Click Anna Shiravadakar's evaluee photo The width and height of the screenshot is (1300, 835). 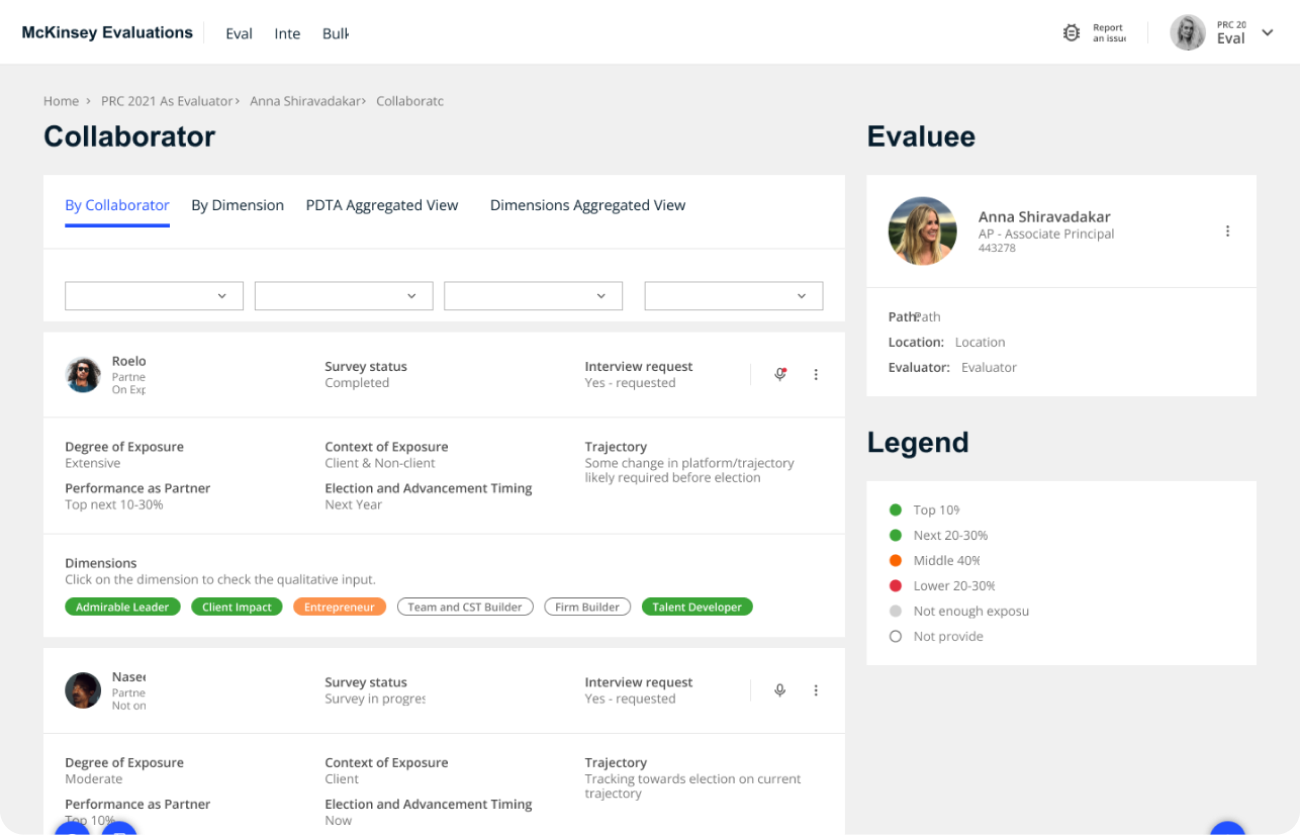click(x=922, y=231)
